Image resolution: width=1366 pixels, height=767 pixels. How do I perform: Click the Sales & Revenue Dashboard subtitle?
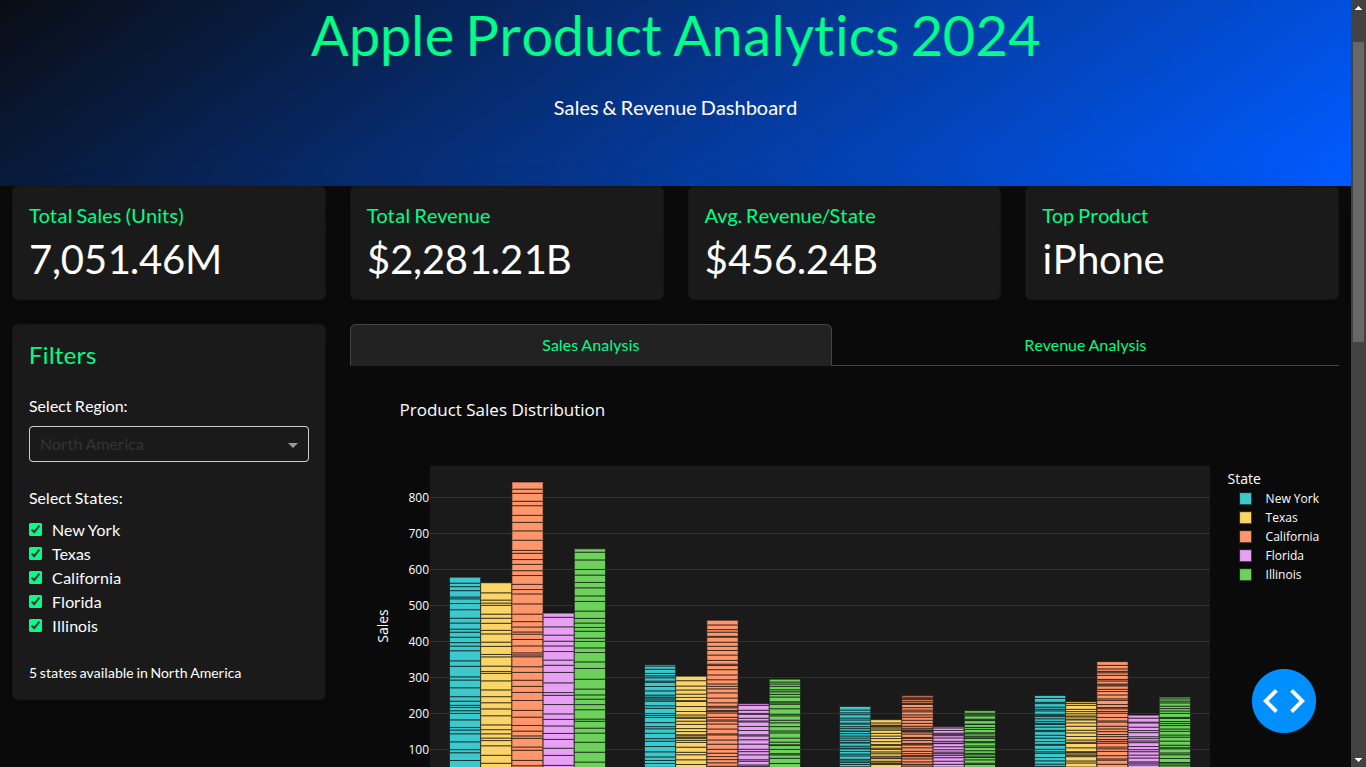tap(675, 108)
